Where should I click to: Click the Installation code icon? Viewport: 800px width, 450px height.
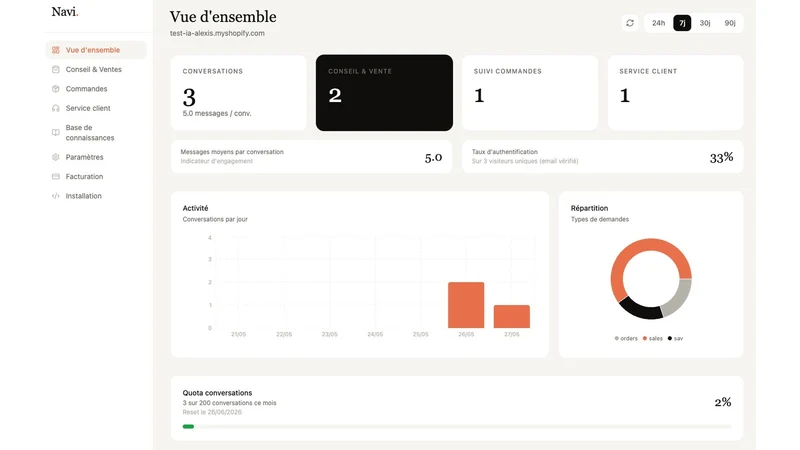click(x=56, y=196)
